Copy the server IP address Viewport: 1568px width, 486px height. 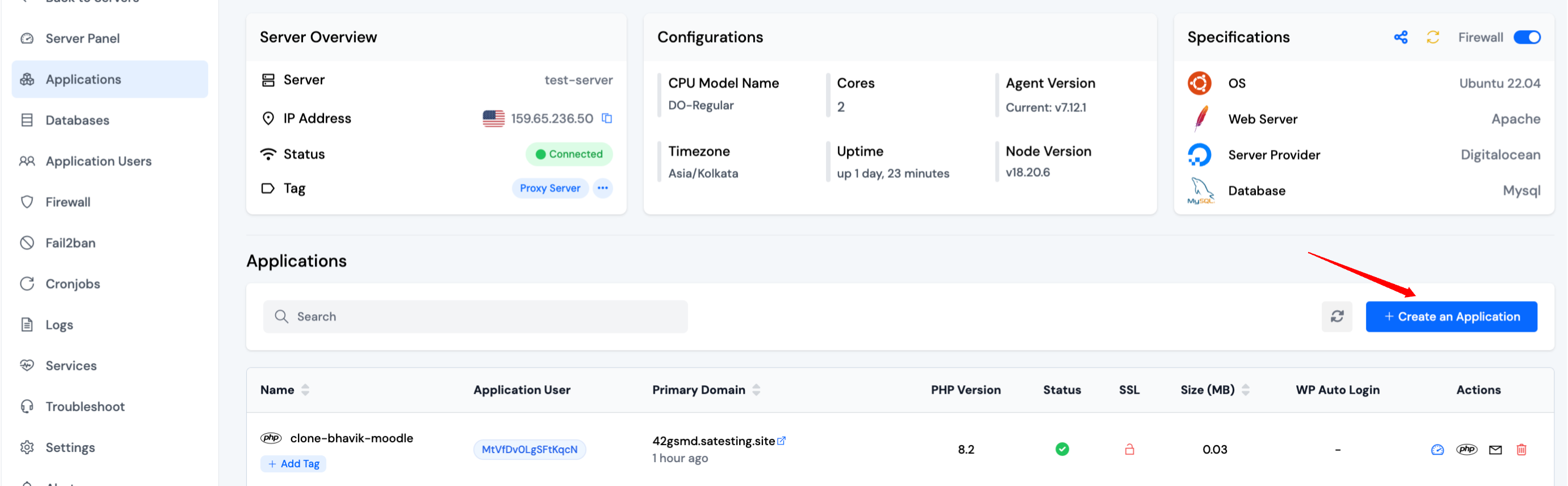pos(606,118)
